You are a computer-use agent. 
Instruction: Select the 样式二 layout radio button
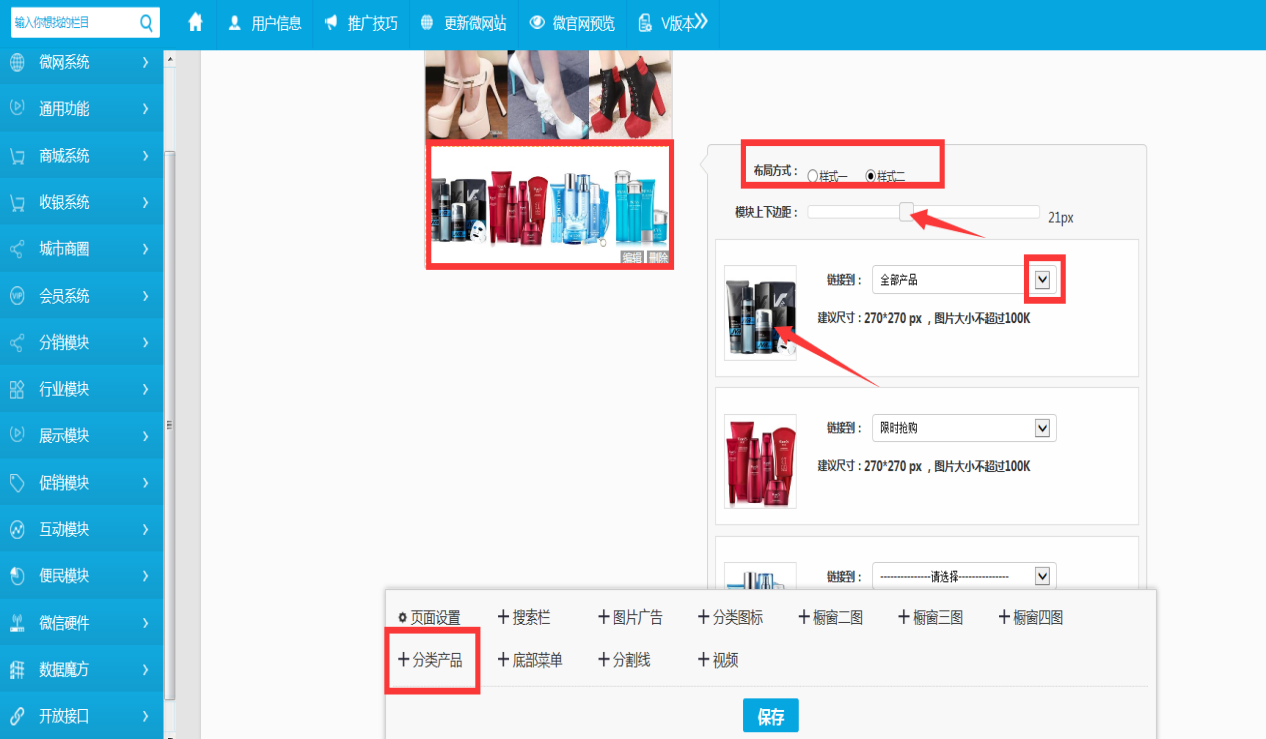coord(870,176)
